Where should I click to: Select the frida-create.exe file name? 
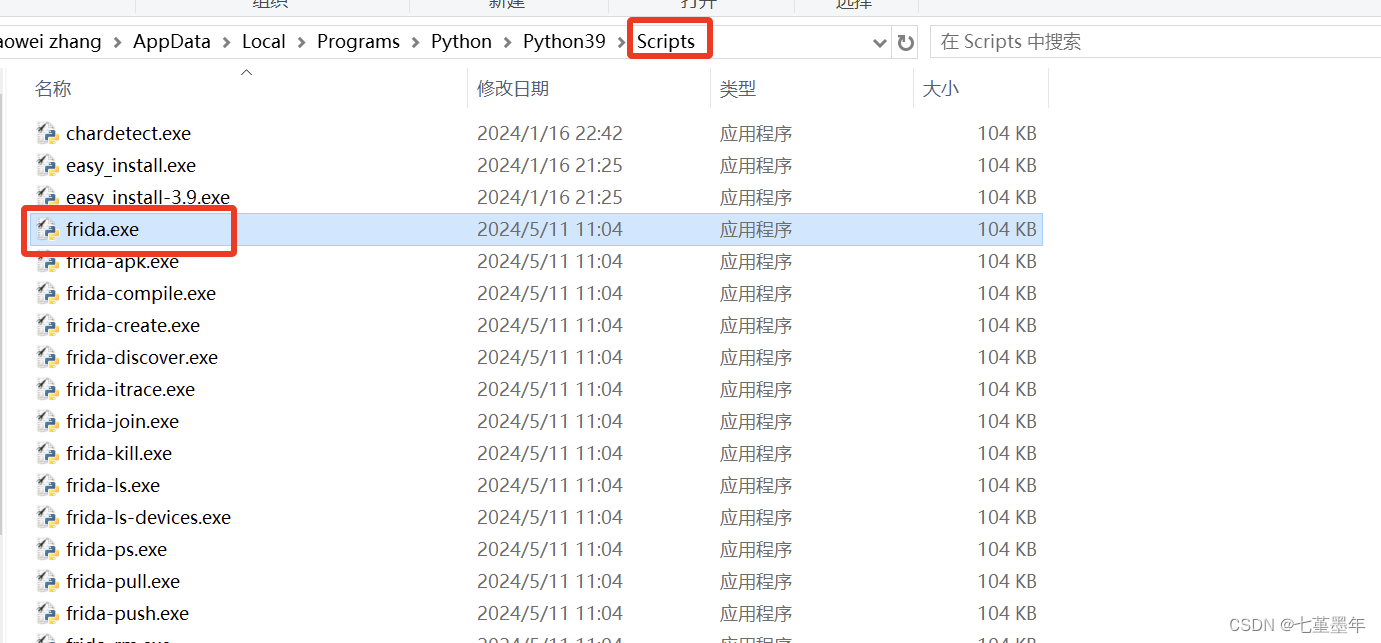click(133, 325)
